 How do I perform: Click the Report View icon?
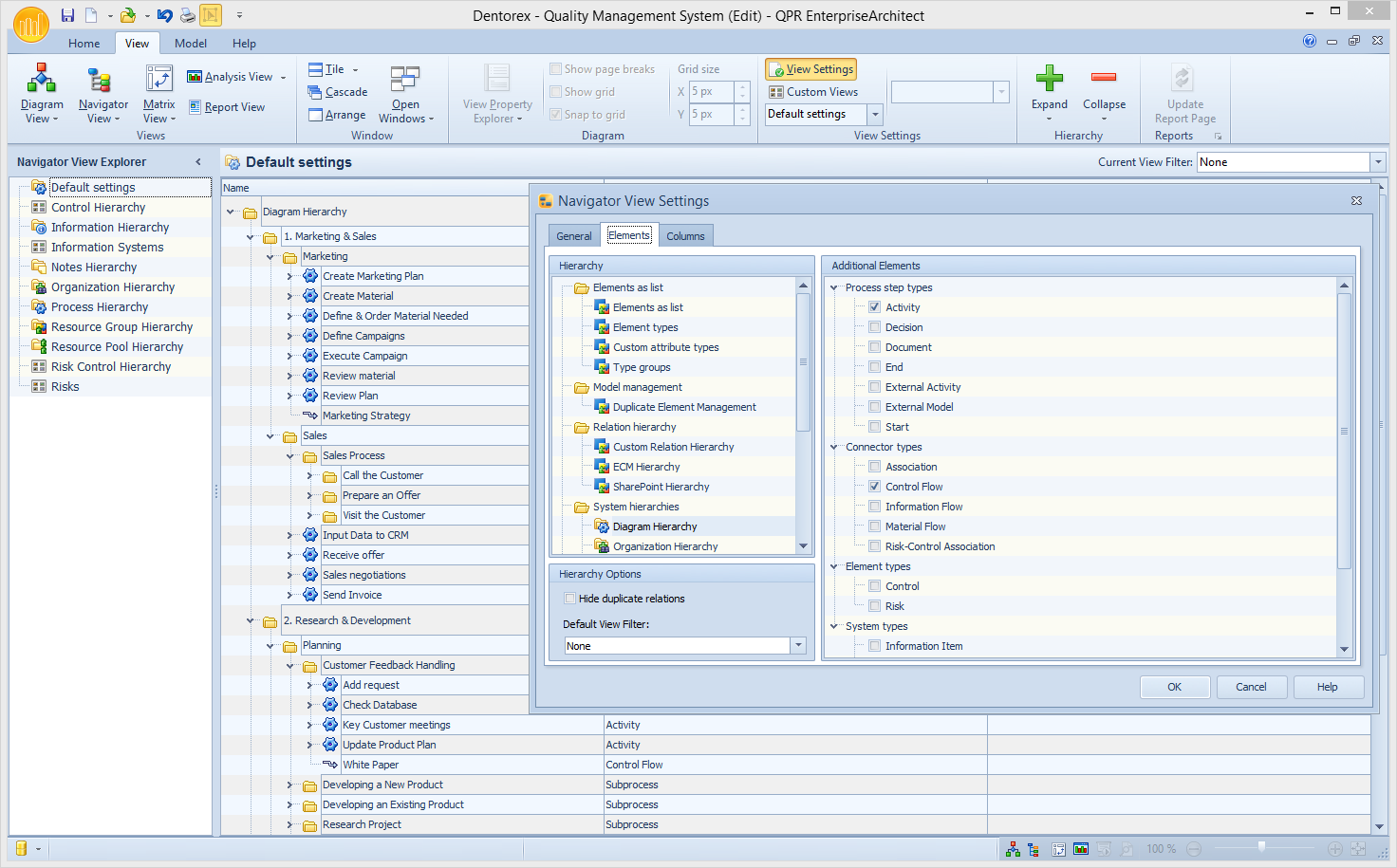coord(228,106)
